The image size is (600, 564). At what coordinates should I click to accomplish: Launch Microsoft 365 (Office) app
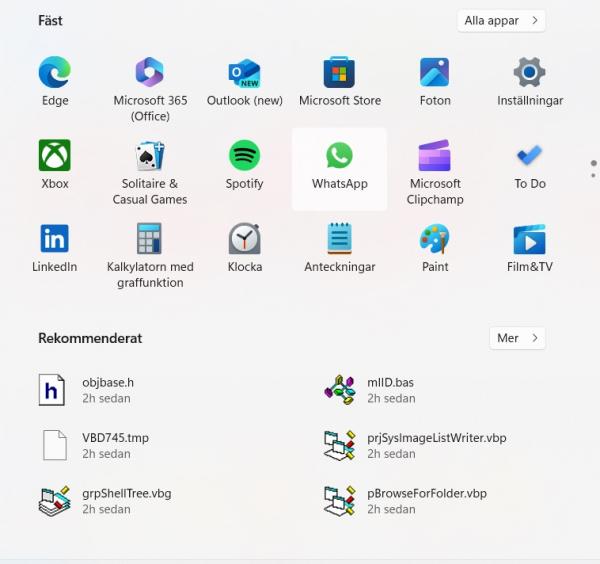[x=150, y=72]
